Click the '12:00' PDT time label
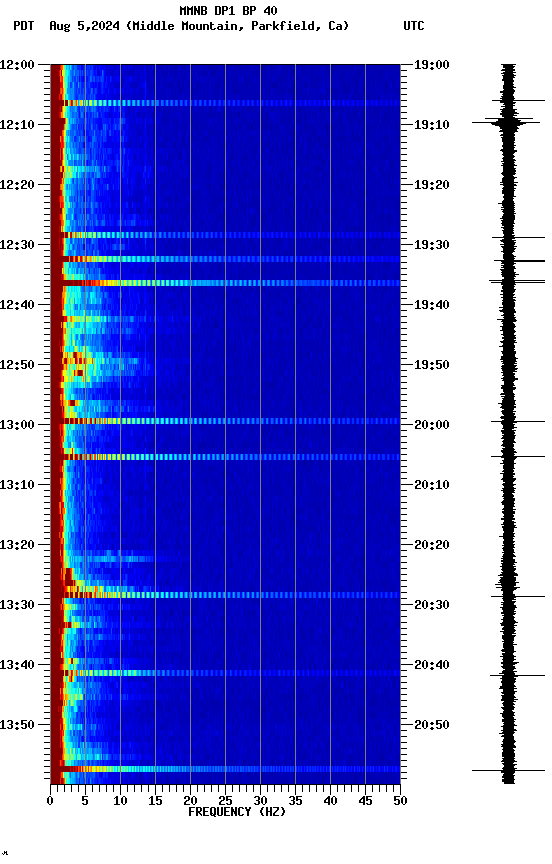 tap(17, 65)
